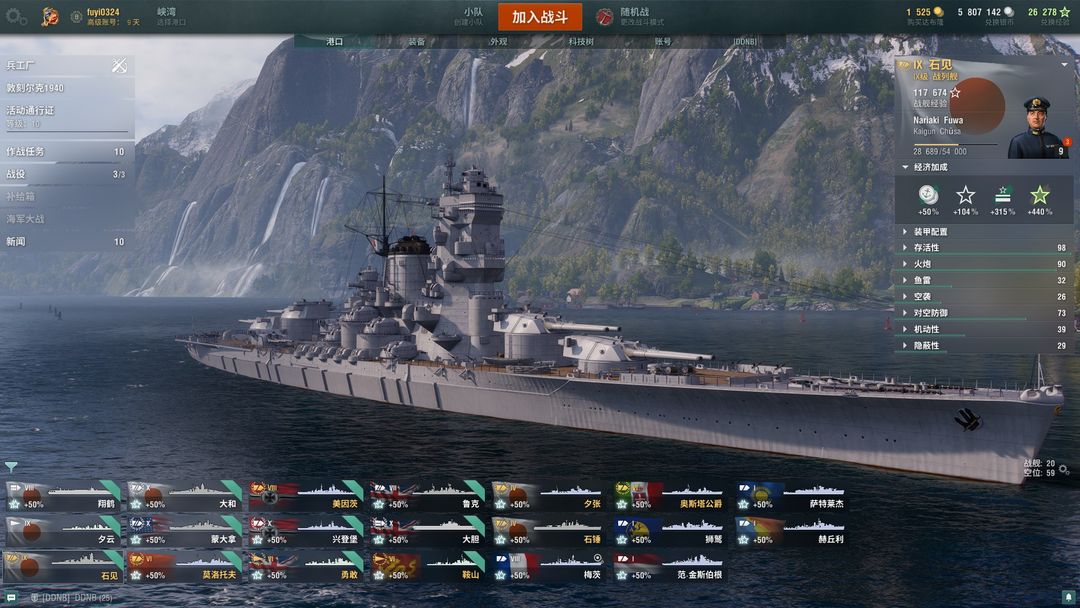
Task: Open 作战任务 in the left menu
Action: point(66,151)
